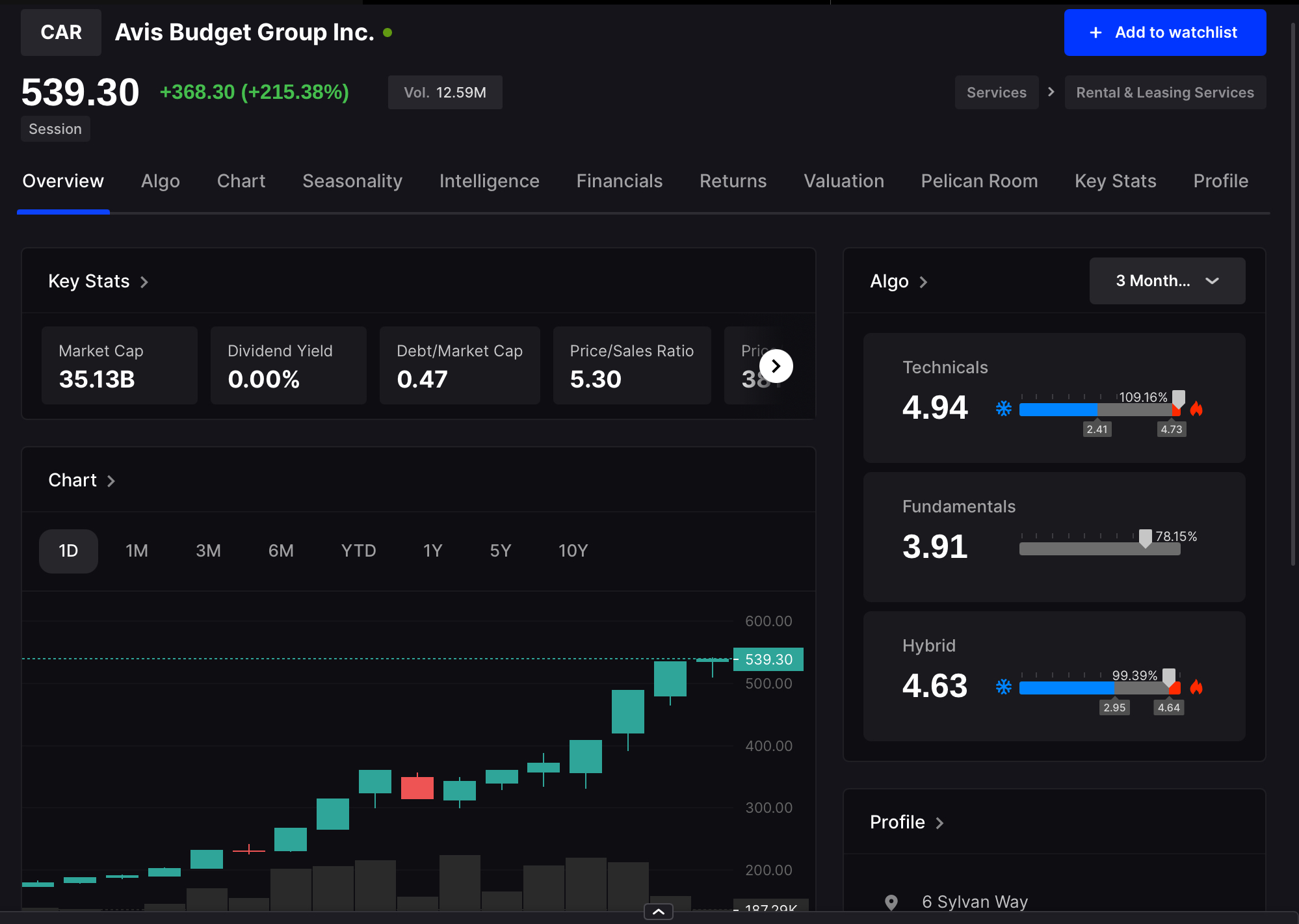Image resolution: width=1299 pixels, height=924 pixels.
Task: Click the 6 Sylvan Way address text
Action: click(975, 902)
